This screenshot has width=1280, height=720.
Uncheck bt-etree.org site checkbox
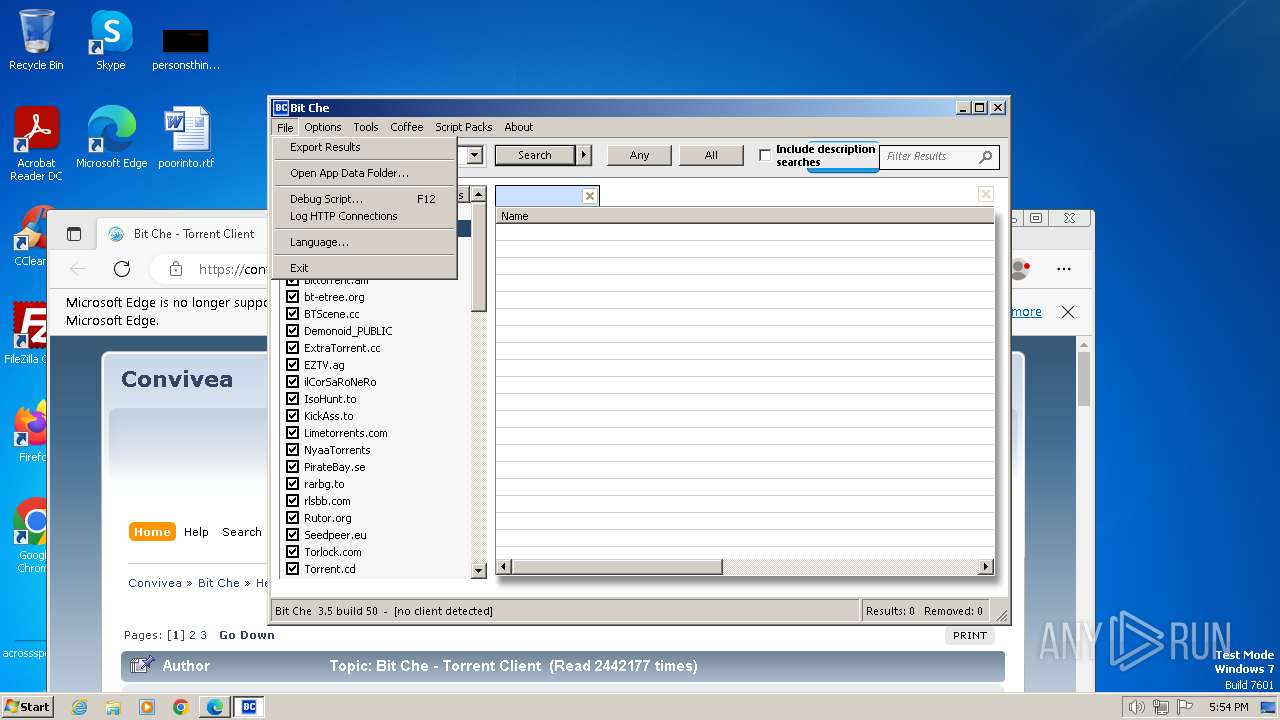click(x=293, y=297)
